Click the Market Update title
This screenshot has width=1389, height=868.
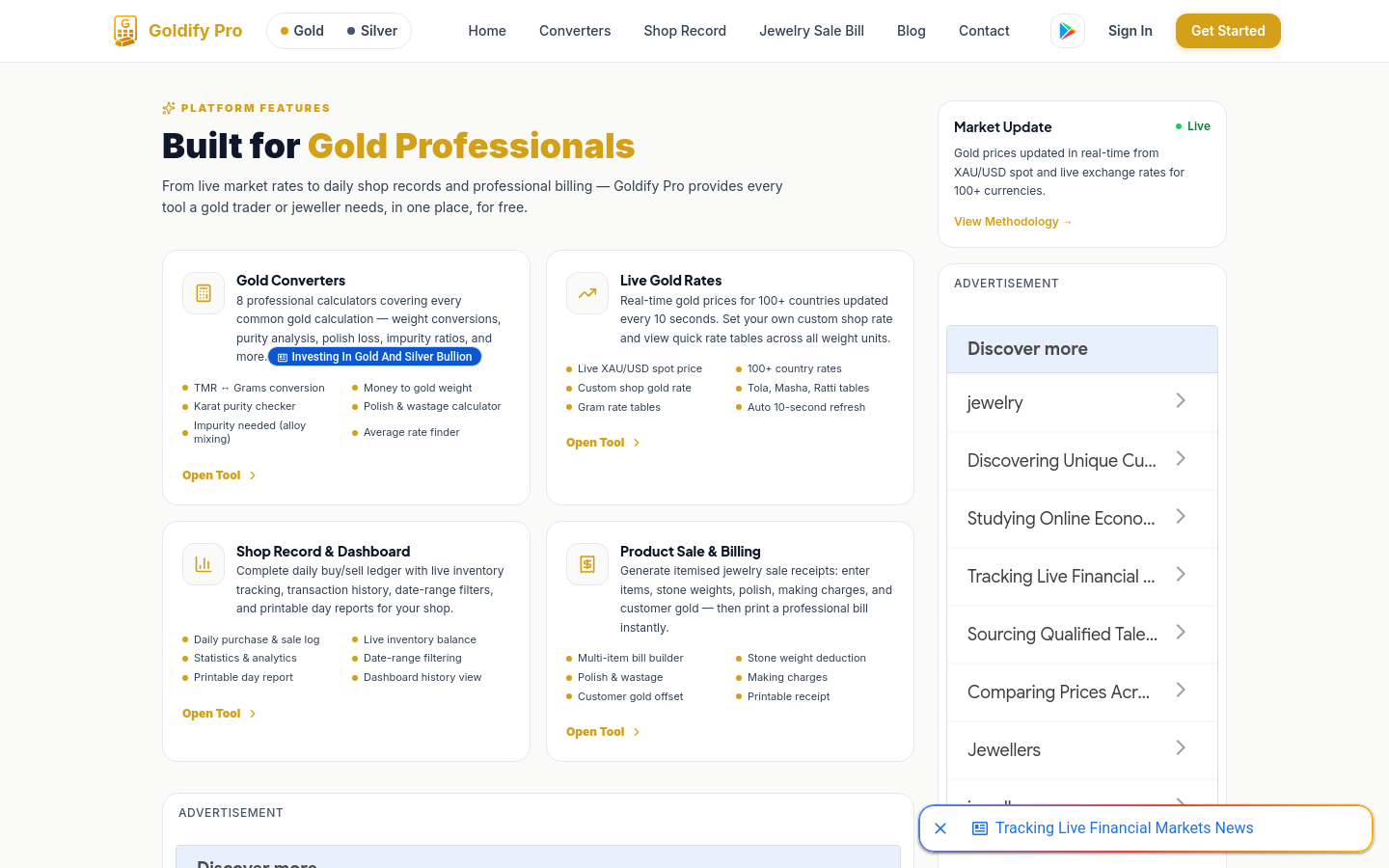(1003, 127)
